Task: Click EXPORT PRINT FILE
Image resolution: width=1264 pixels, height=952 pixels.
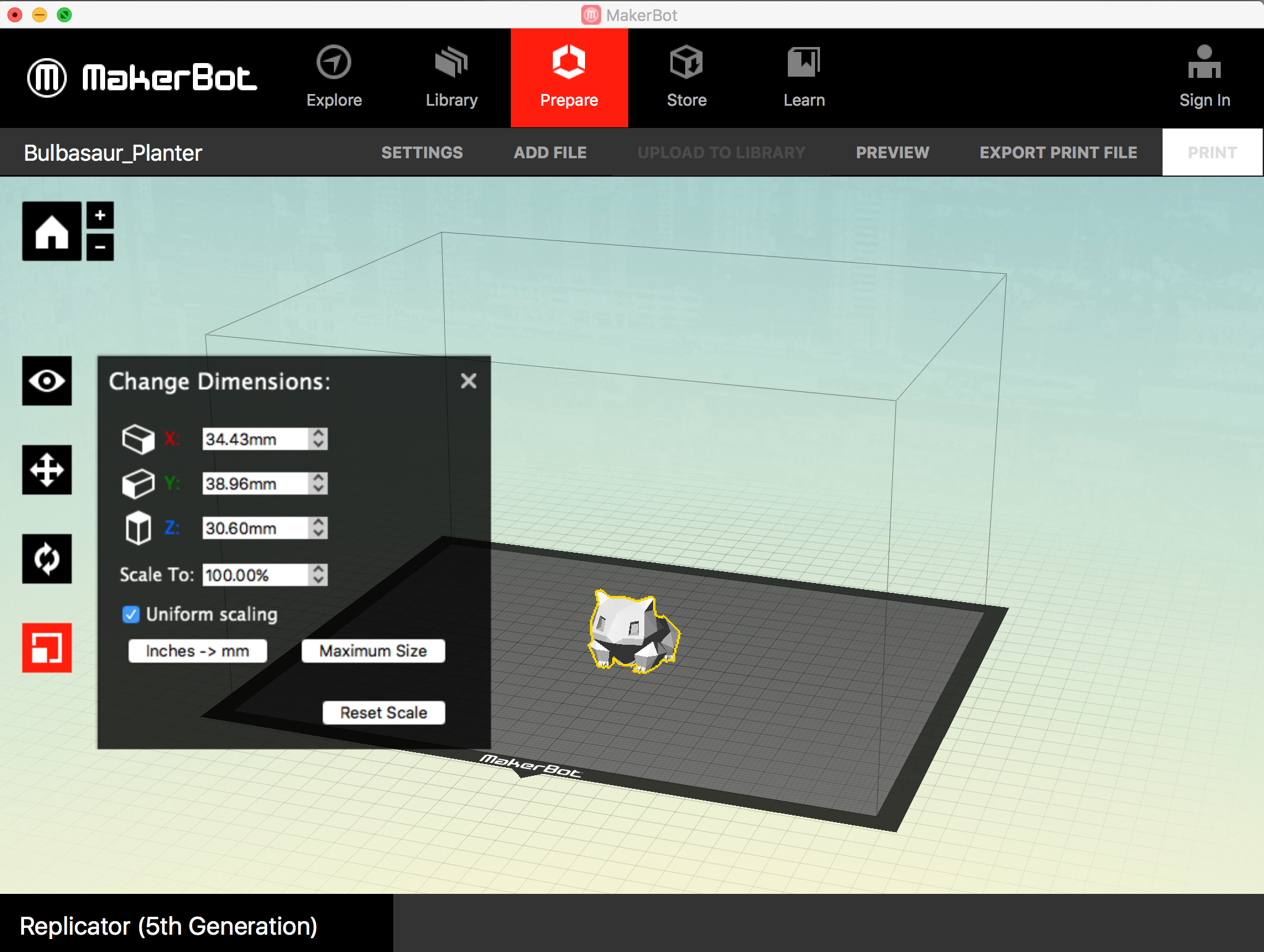Action: (x=1058, y=153)
